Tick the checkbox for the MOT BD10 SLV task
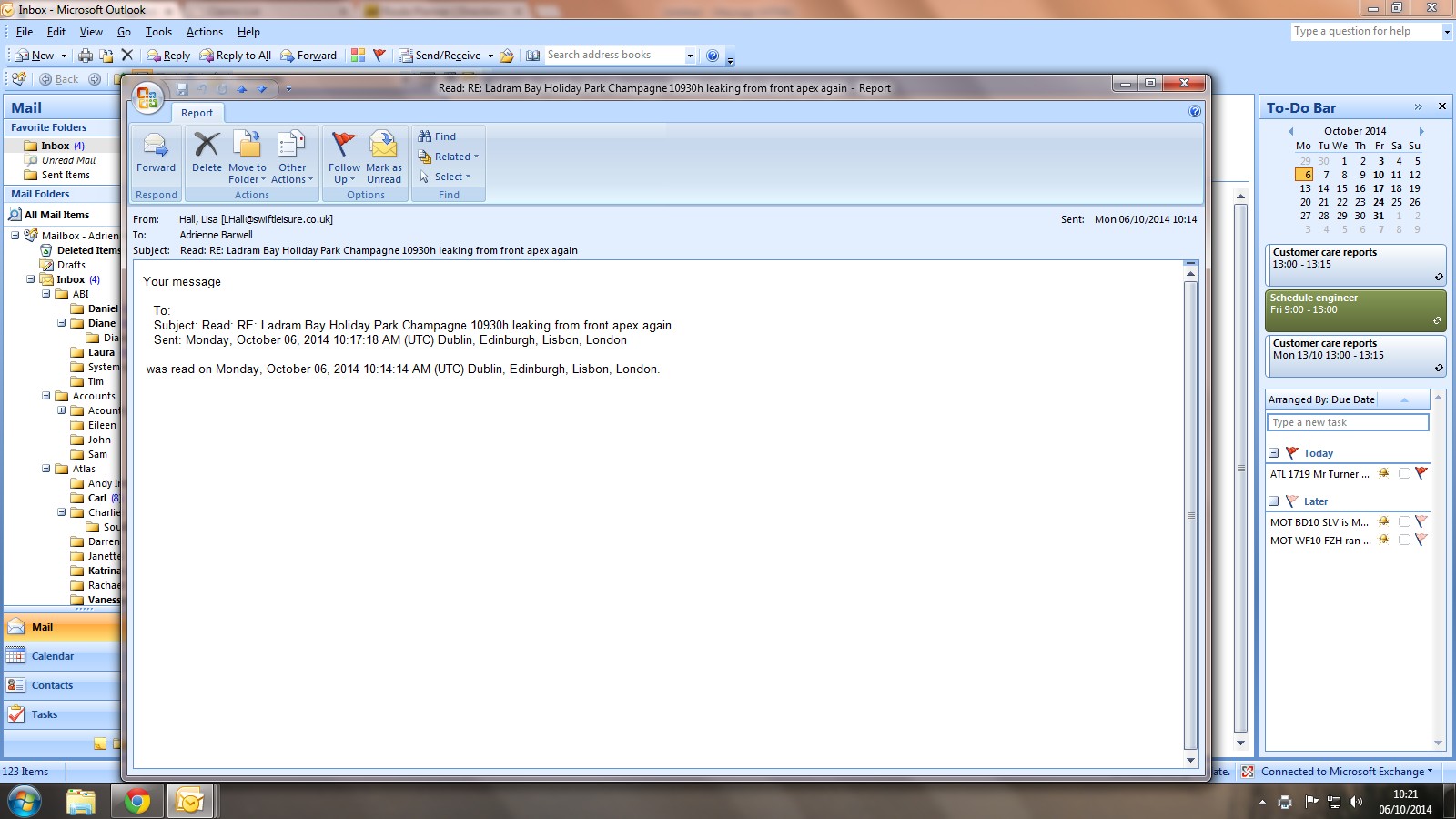 (1404, 521)
